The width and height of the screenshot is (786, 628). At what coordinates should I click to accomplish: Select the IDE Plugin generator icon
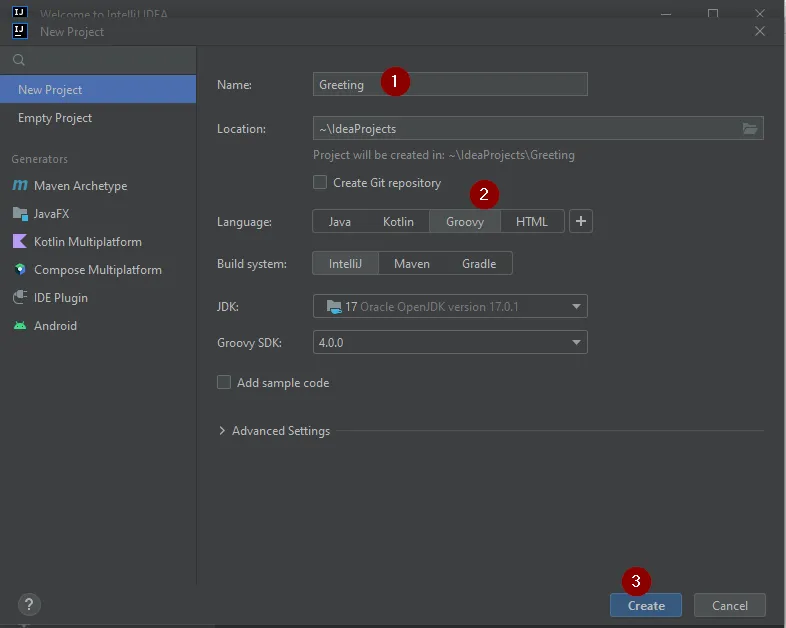(20, 298)
